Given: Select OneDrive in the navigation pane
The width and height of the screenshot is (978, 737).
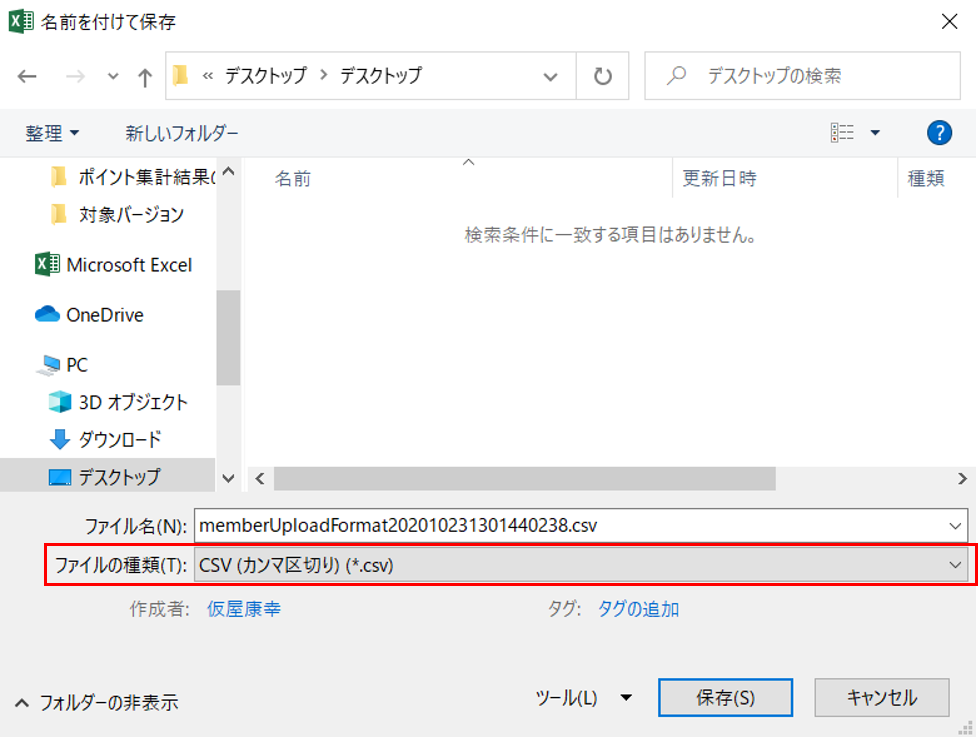Looking at the screenshot, I should 104,315.
